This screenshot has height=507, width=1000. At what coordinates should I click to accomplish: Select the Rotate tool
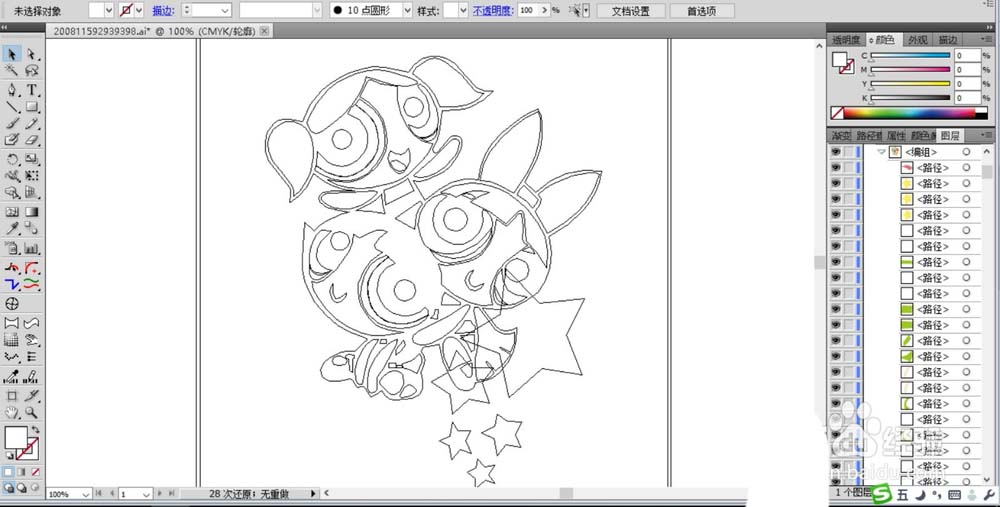coord(11,159)
